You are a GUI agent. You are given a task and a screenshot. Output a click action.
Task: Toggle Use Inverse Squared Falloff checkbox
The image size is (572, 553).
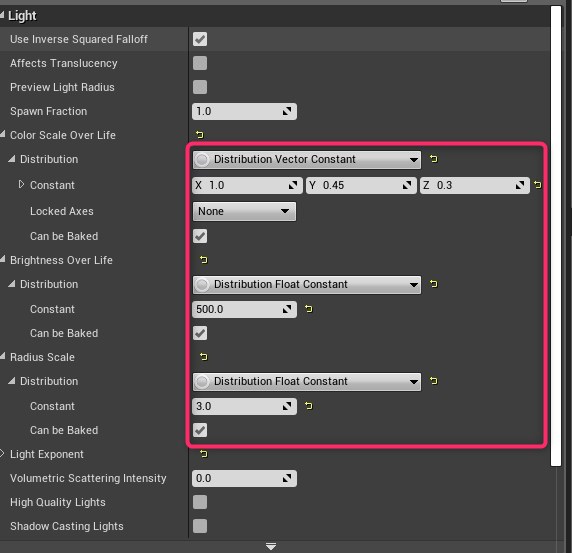[x=200, y=39]
